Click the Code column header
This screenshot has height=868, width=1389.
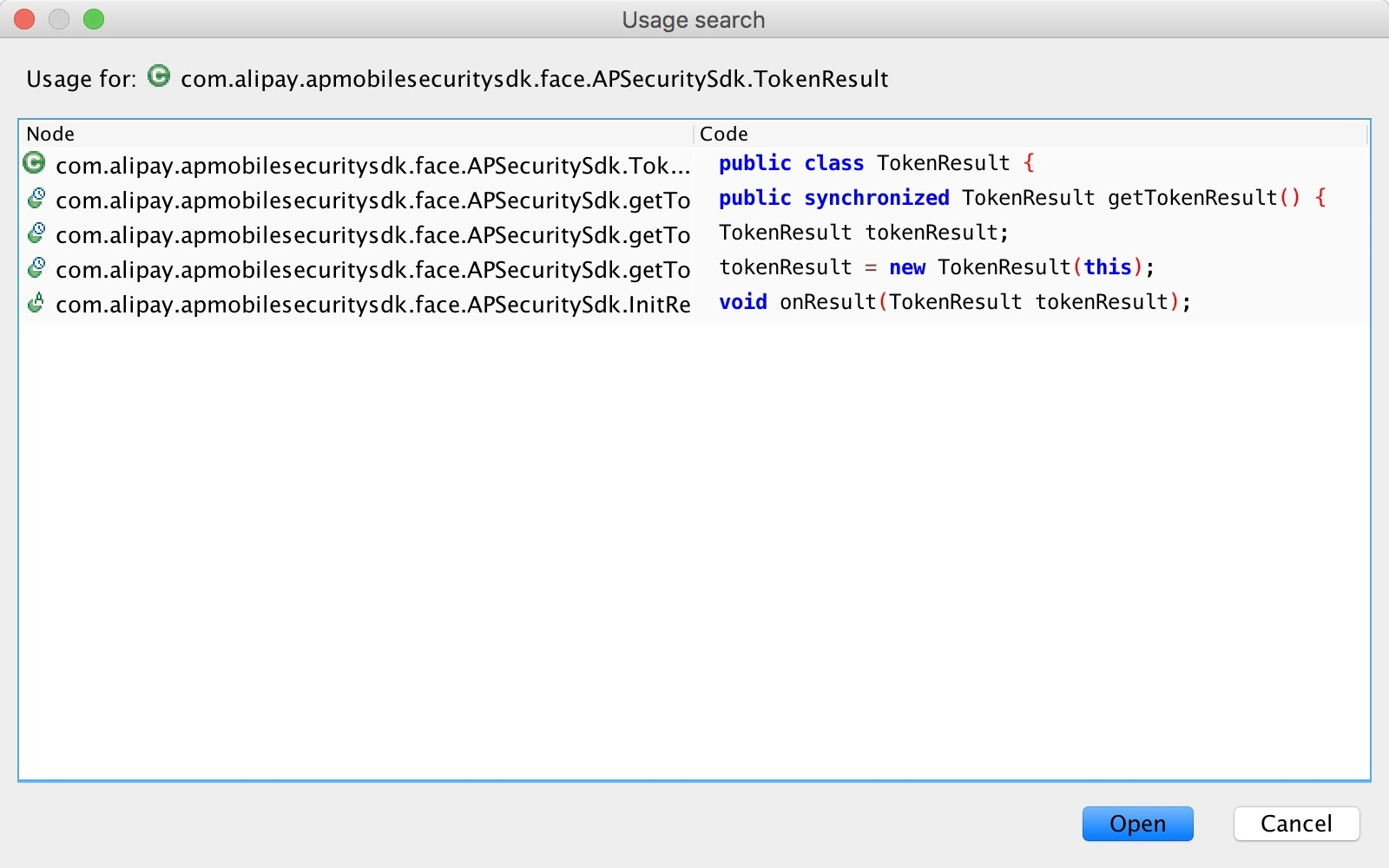[x=1031, y=134]
